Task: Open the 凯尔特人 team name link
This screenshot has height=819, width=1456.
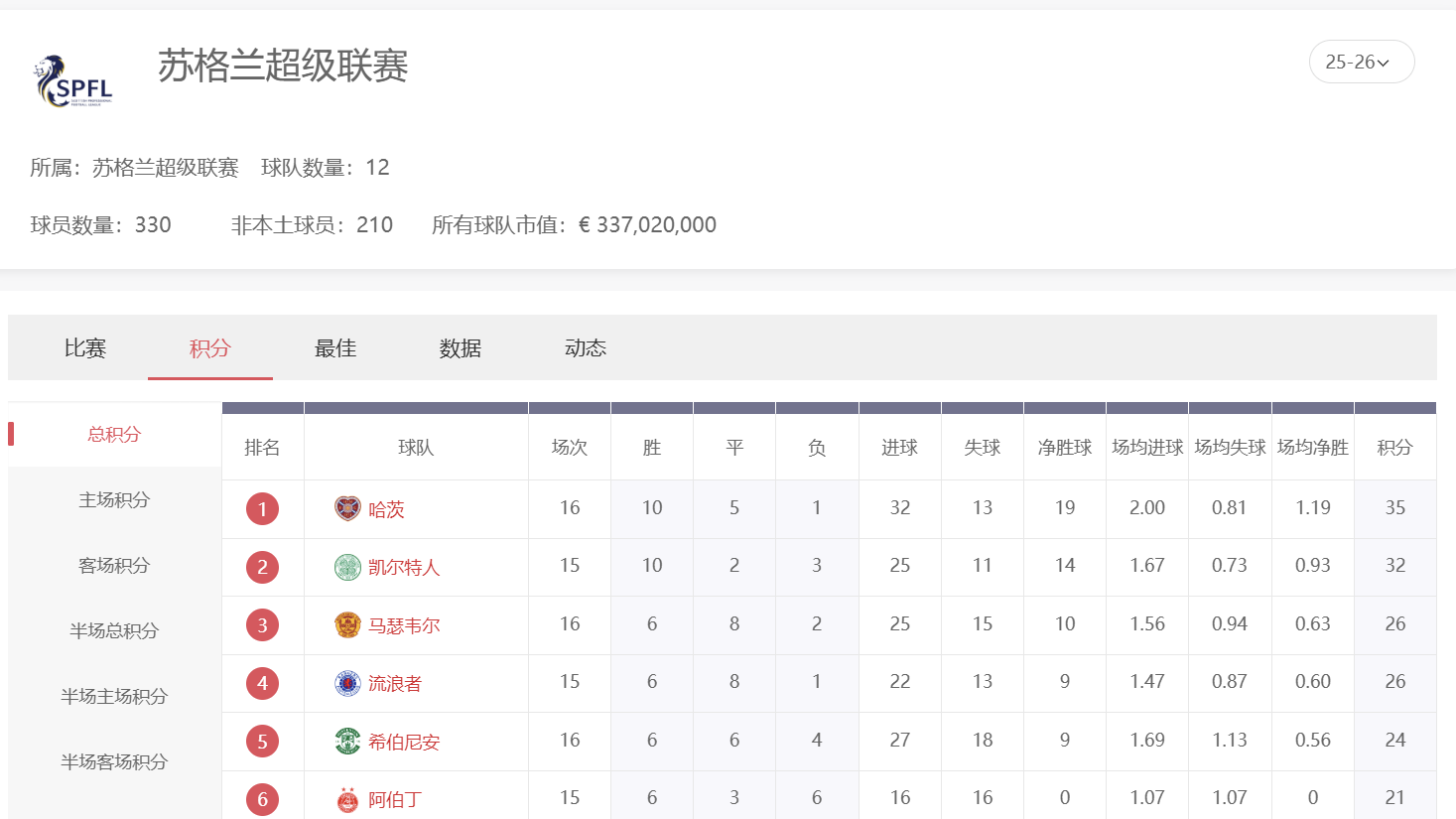Action: [404, 567]
